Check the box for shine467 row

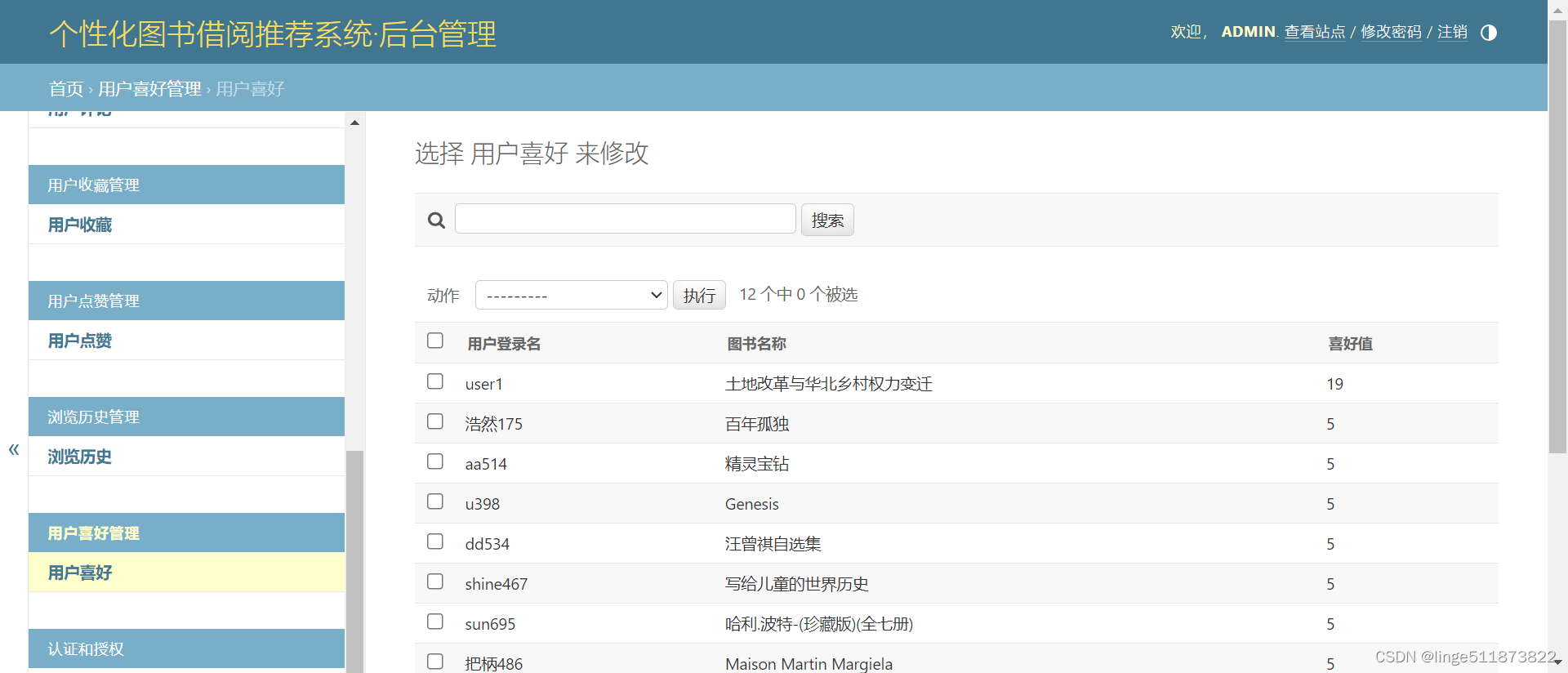(x=435, y=582)
